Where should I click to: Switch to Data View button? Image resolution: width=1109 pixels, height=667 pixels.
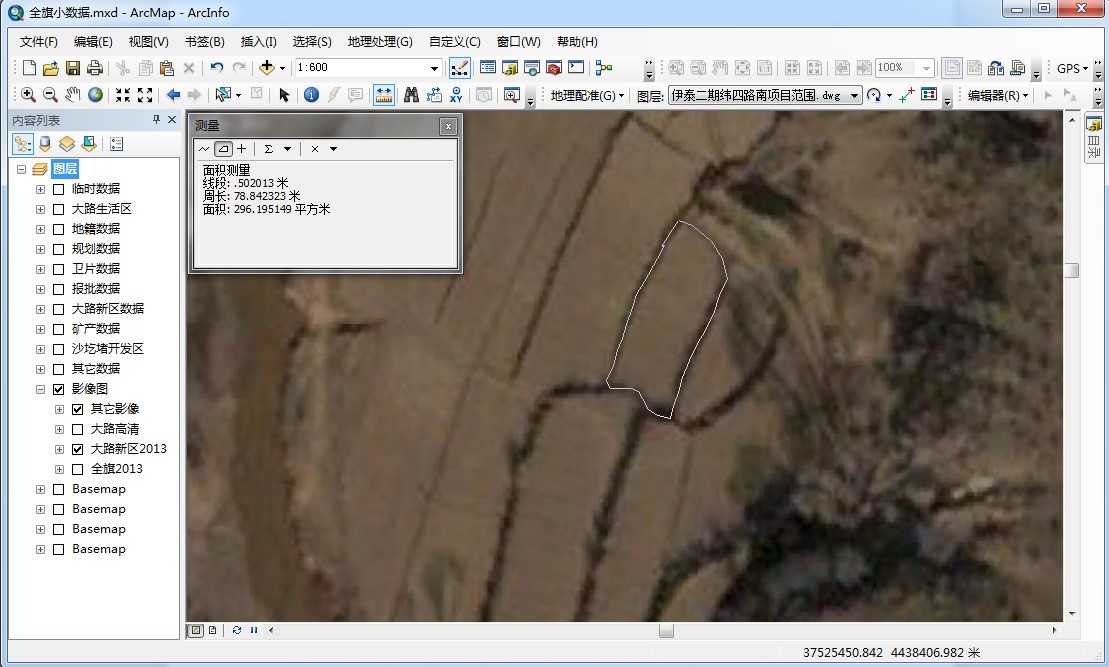196,630
